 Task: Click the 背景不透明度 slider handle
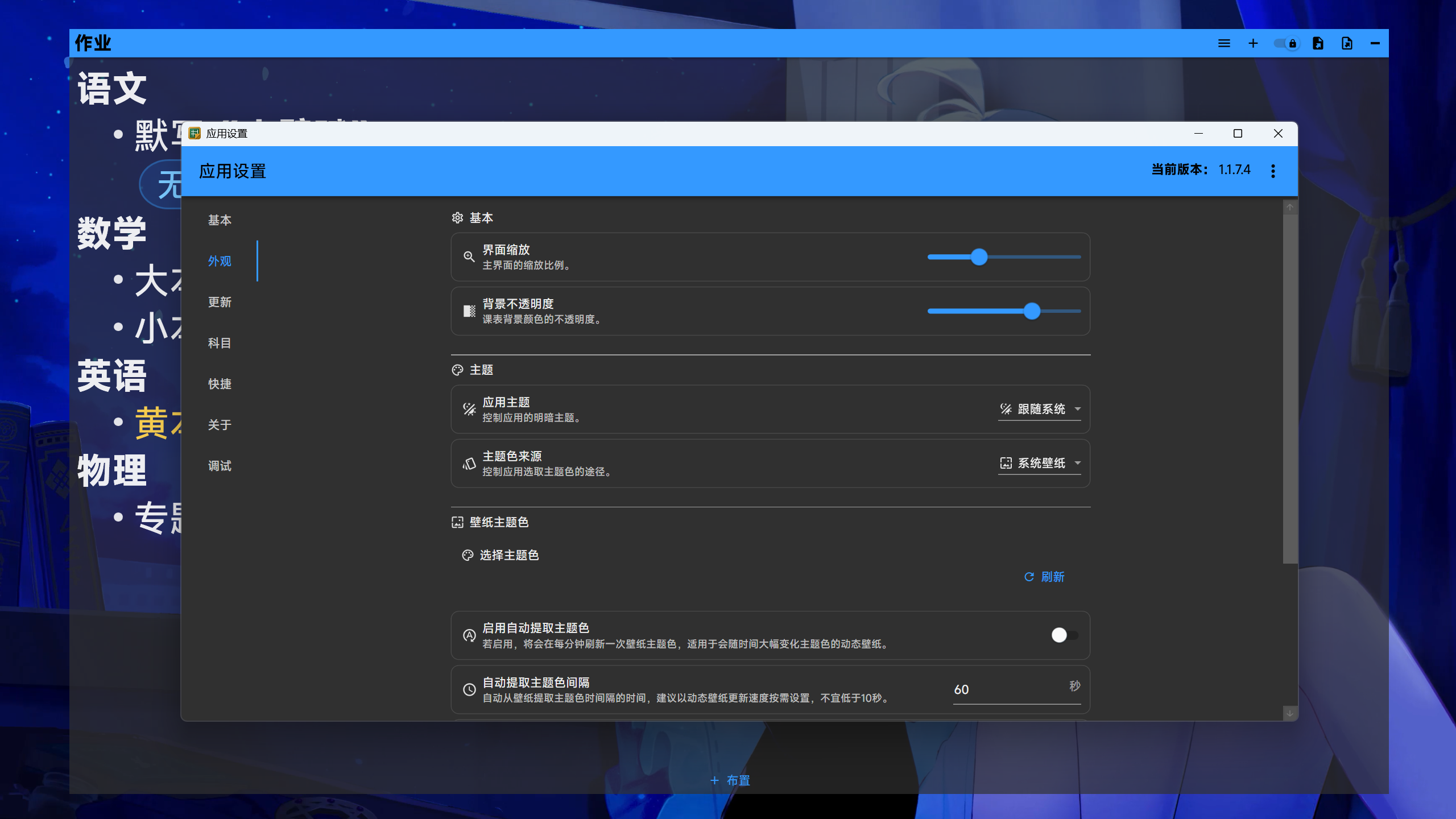[1032, 311]
